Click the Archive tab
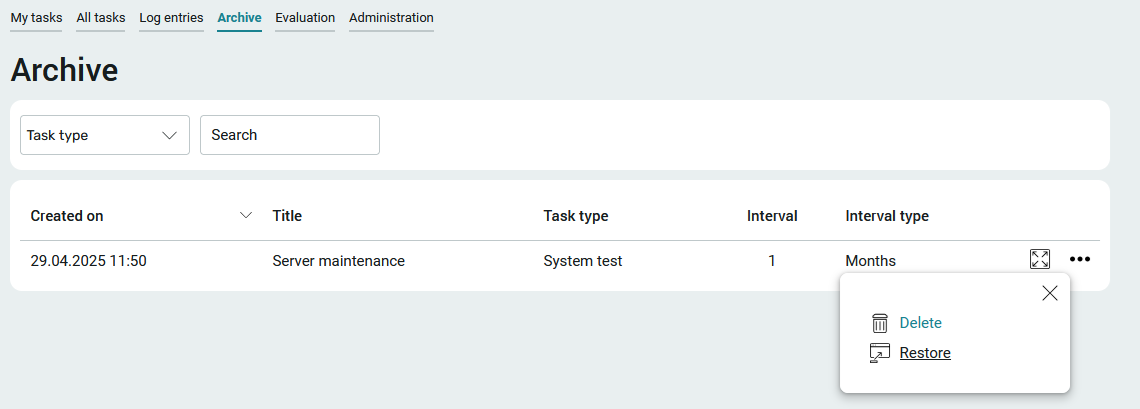 click(x=239, y=18)
